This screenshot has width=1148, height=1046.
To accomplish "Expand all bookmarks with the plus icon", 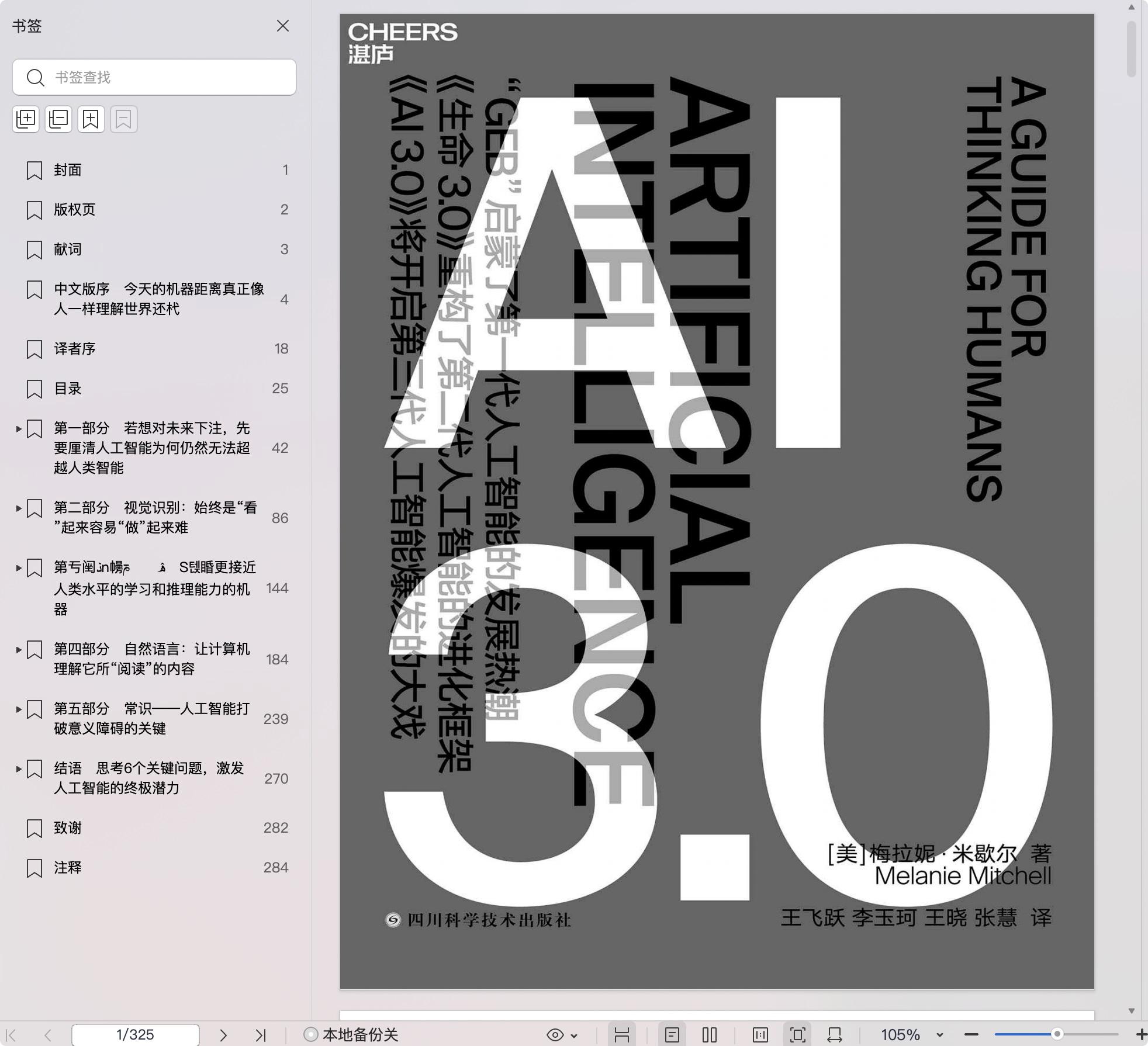I will coord(26,119).
